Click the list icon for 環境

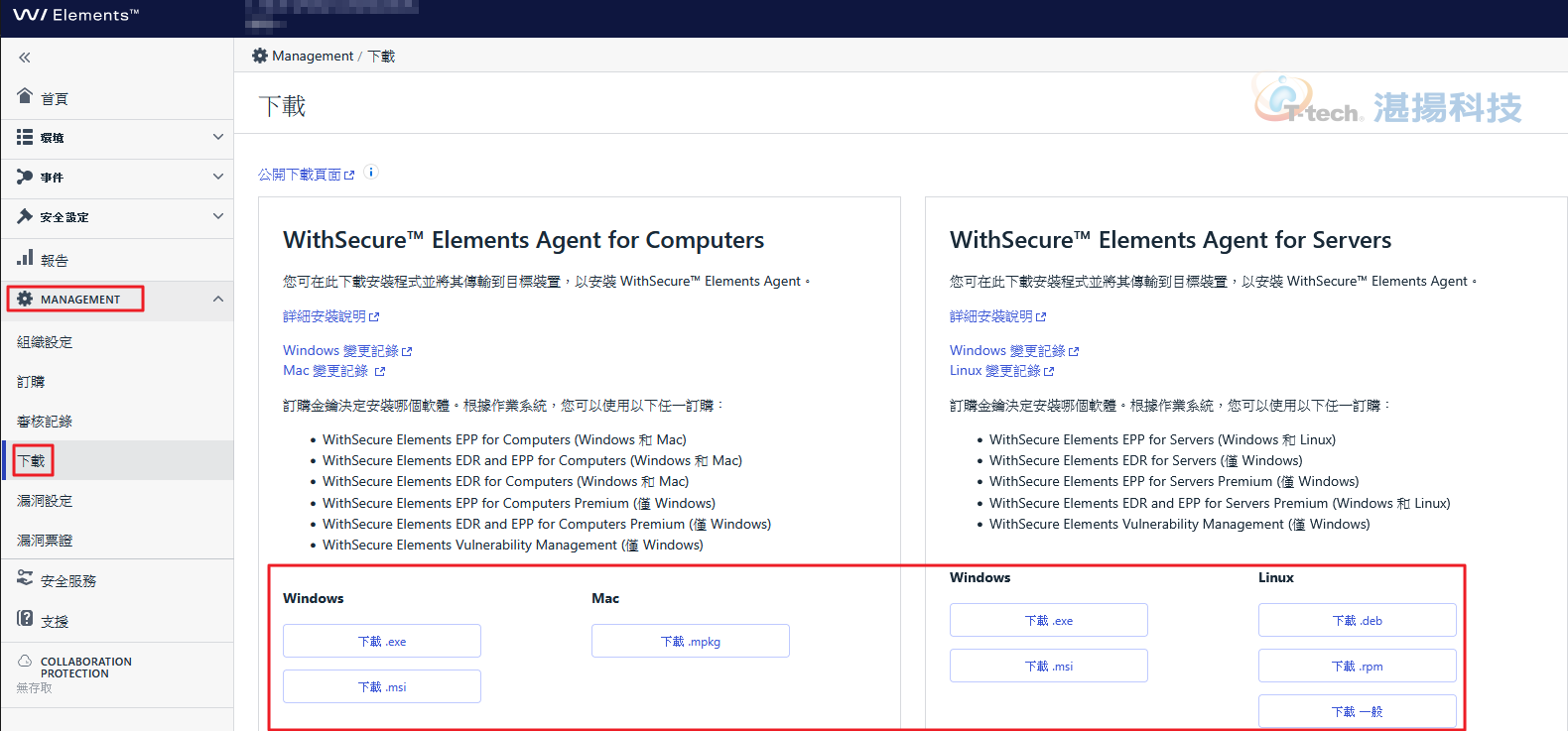tap(25, 137)
